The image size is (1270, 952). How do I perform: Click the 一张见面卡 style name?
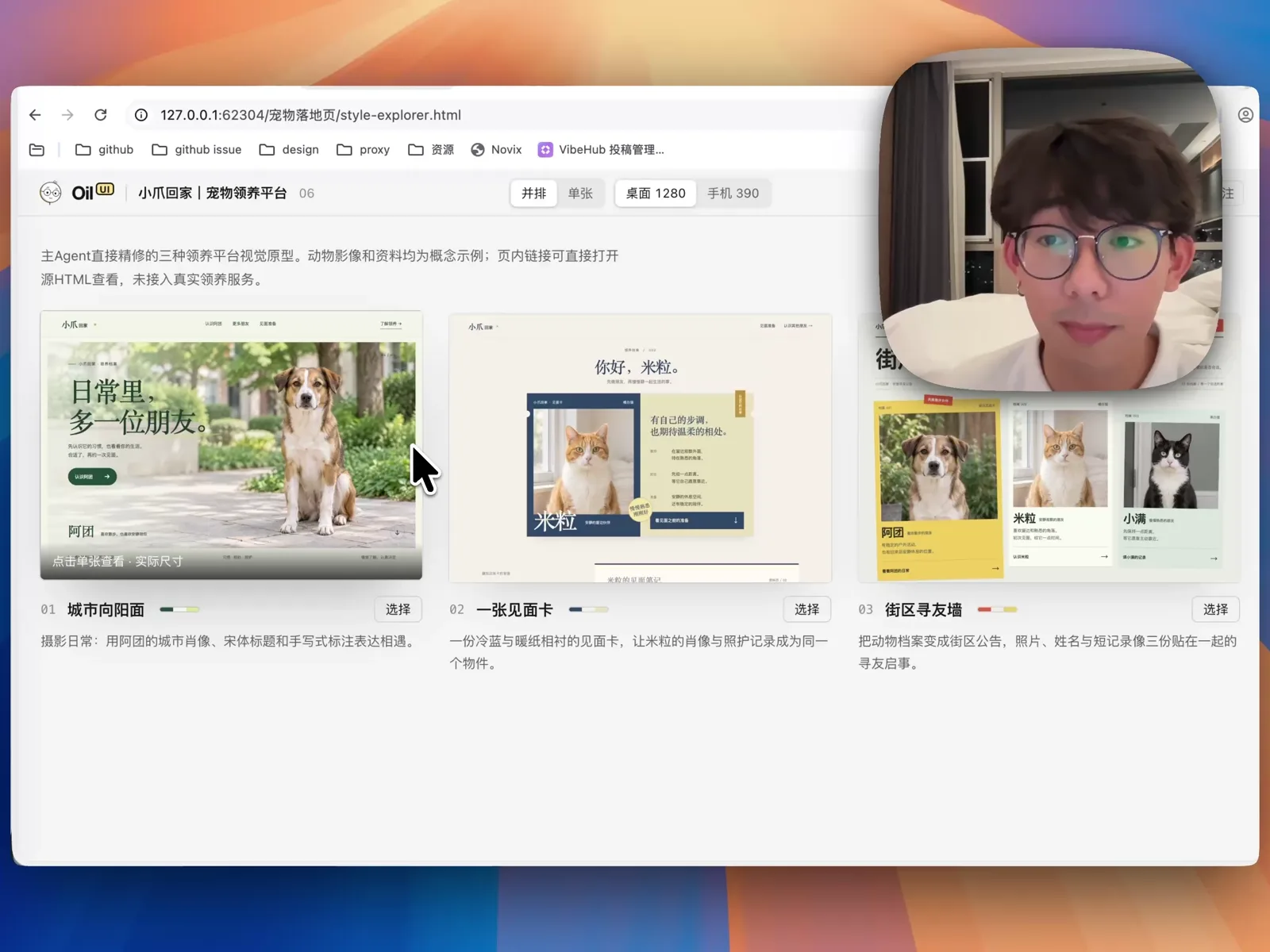(514, 609)
